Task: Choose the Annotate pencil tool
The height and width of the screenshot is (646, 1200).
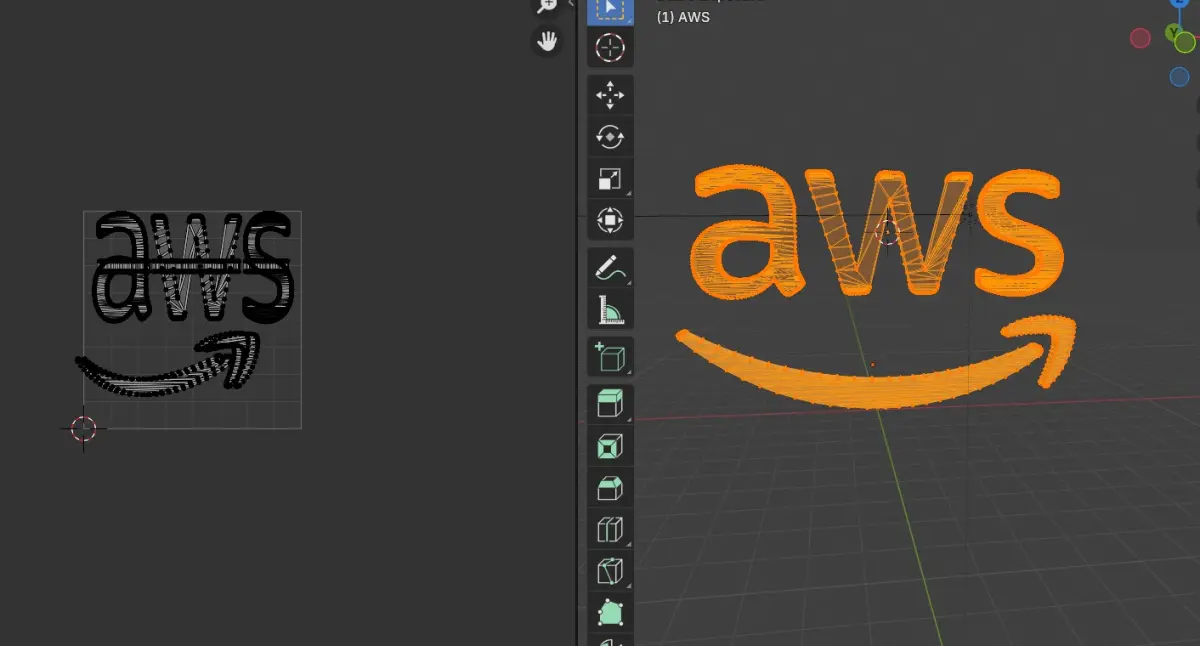Action: pyautogui.click(x=609, y=267)
